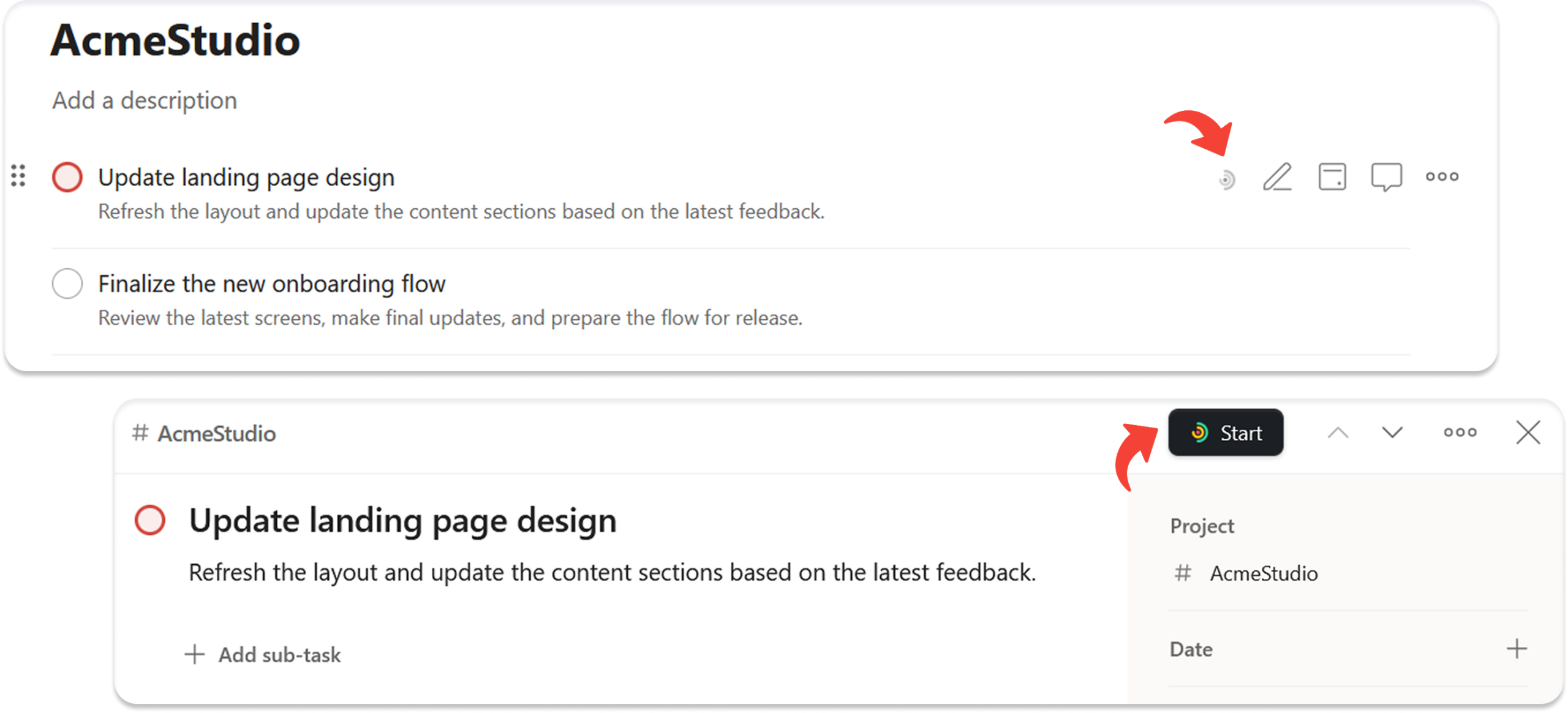Open comments for Update landing page design
Viewport: 1568px width, 713px height.
pos(1386,178)
